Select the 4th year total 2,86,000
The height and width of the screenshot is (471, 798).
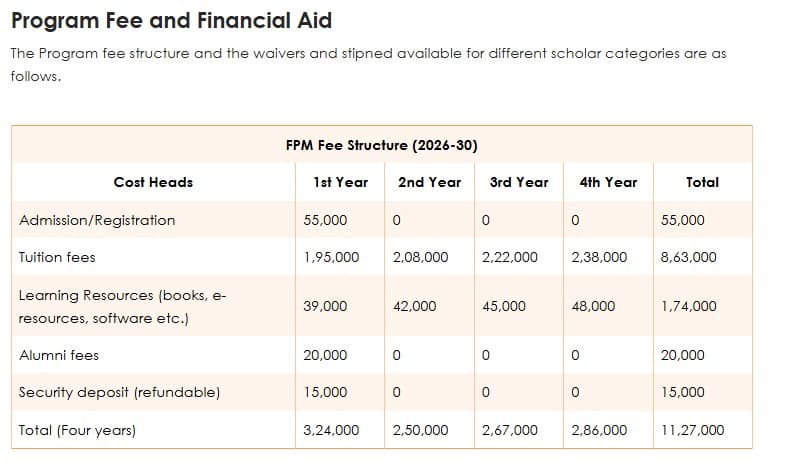point(599,430)
